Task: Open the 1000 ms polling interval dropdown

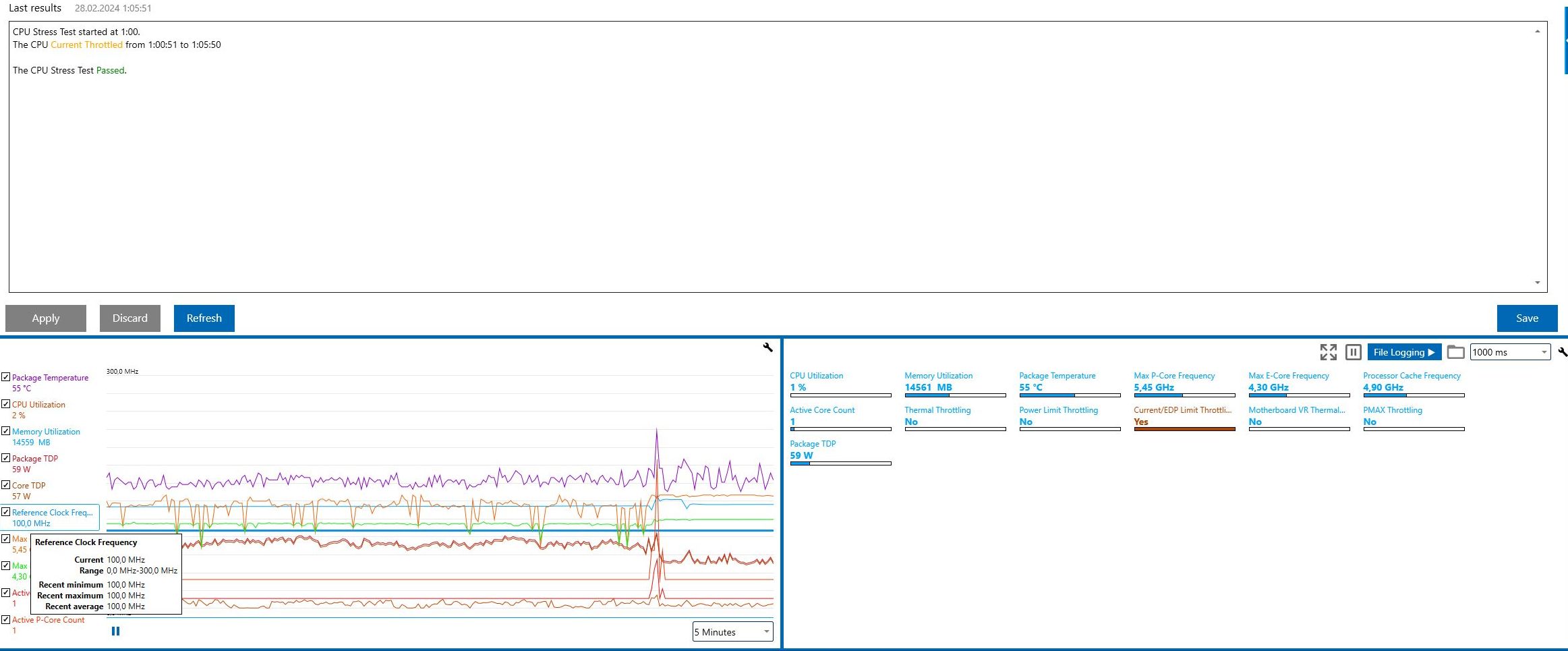Action: coord(1511,352)
